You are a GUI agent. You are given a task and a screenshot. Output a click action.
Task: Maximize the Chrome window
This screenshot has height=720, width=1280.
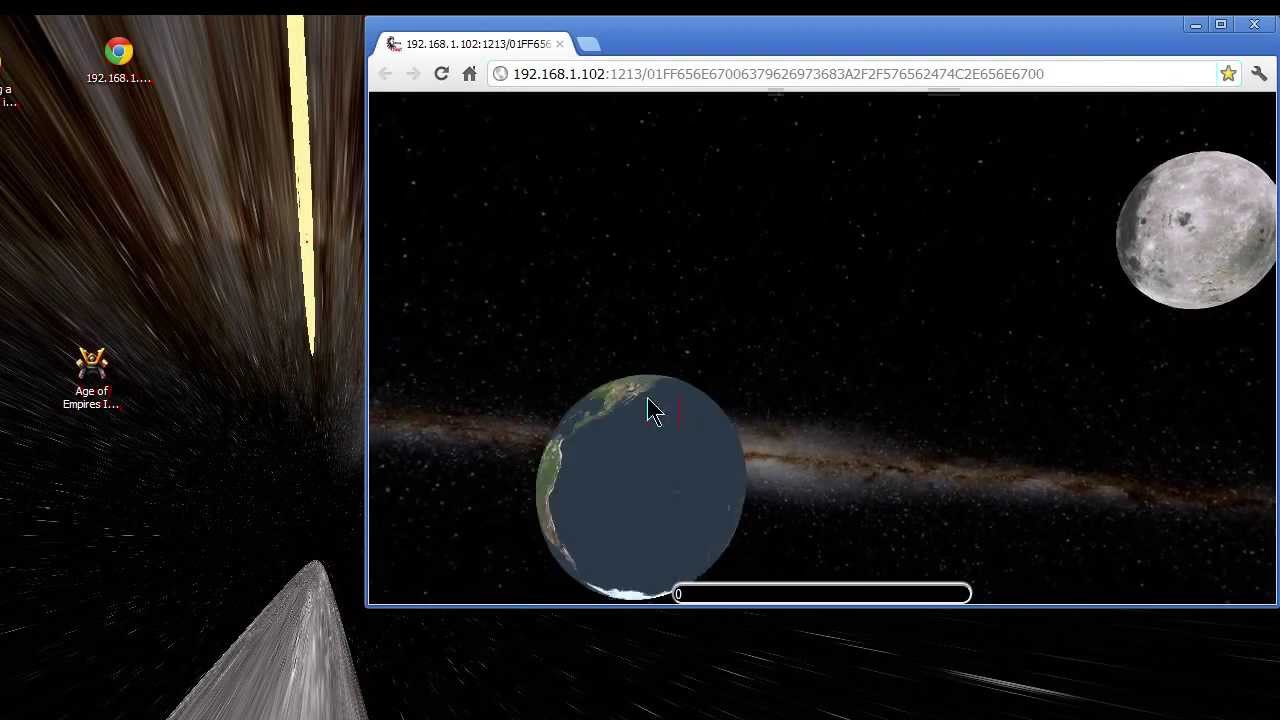1221,25
